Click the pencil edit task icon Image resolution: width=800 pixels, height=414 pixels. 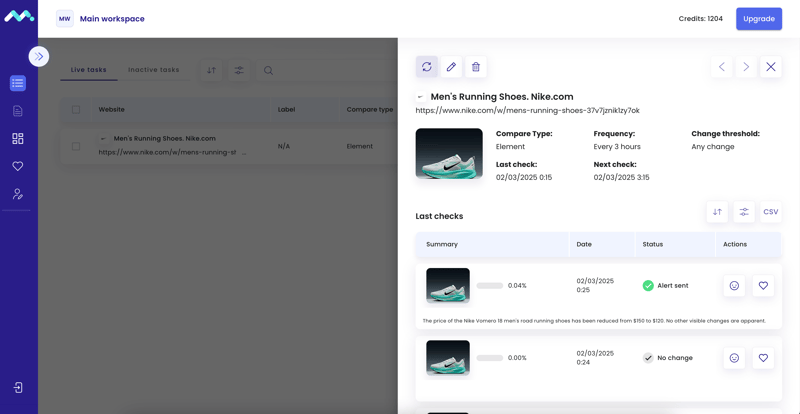pos(451,67)
